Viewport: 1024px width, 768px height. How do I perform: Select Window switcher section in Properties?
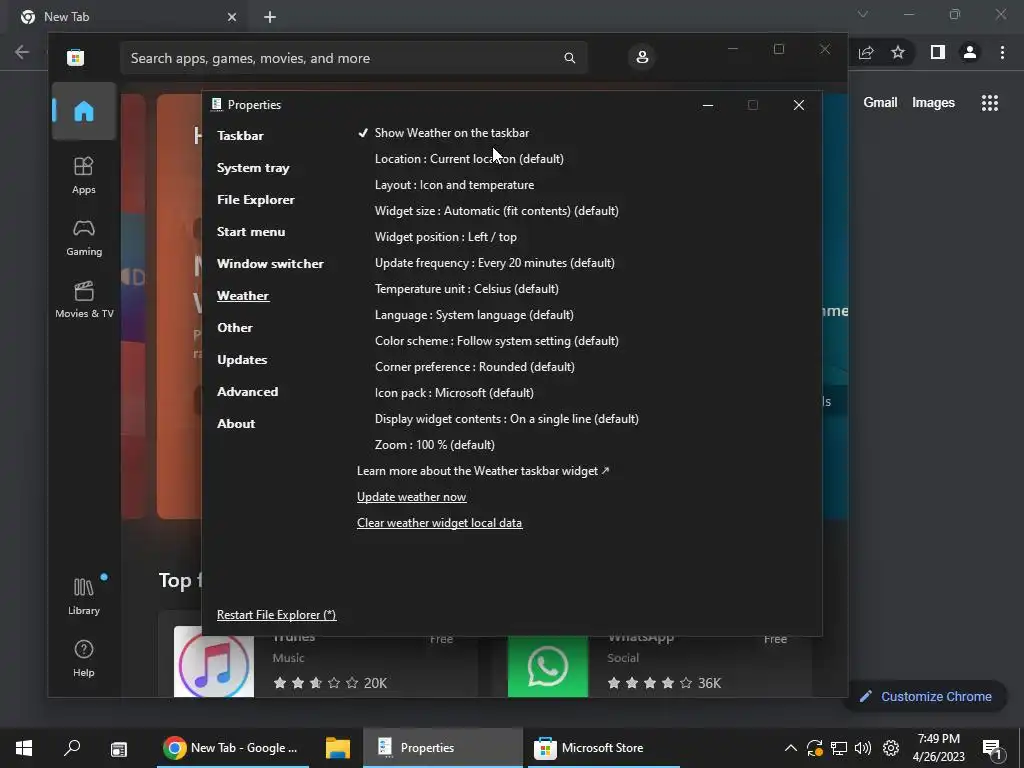(x=270, y=264)
